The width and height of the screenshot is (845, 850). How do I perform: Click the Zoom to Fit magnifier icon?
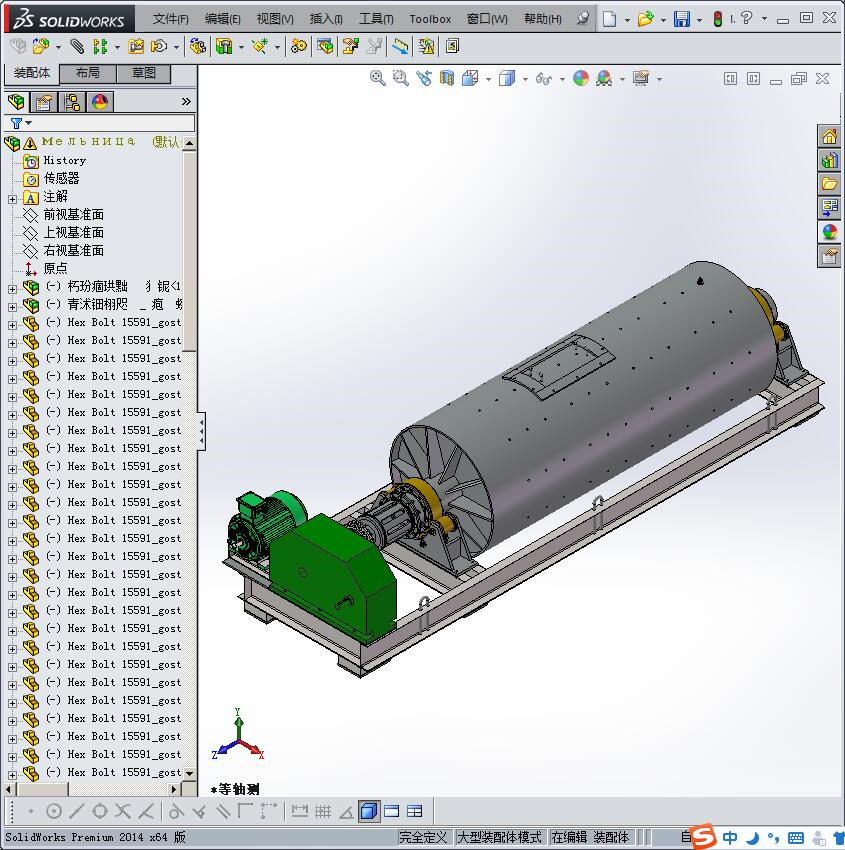click(x=378, y=79)
